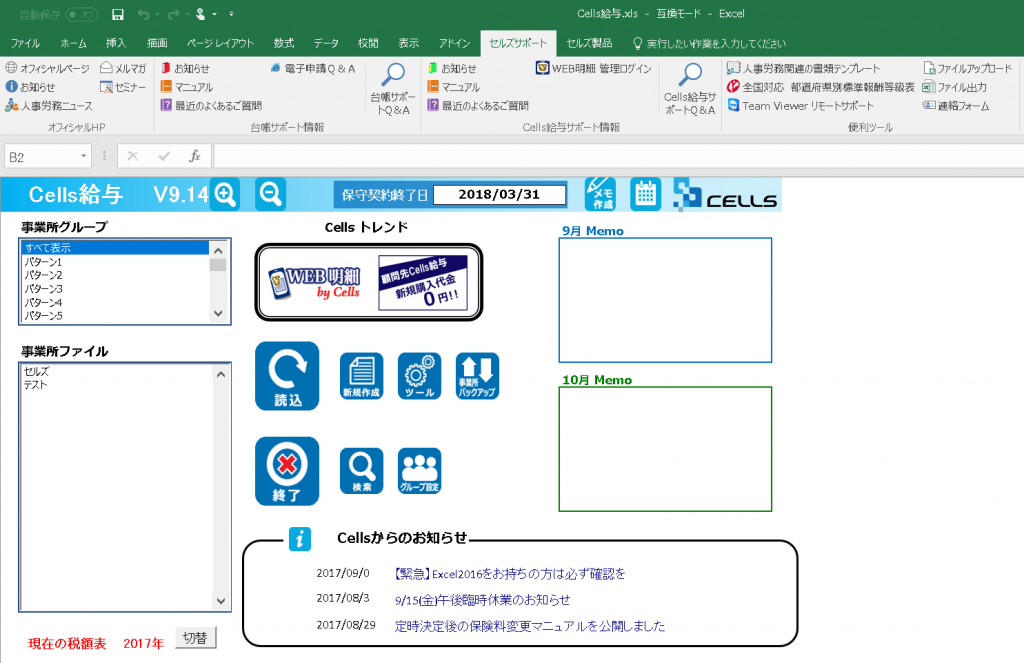The width and height of the screenshot is (1024, 663).
Task: Open the Quick Access Toolbar customize dropdown
Action: [x=231, y=14]
